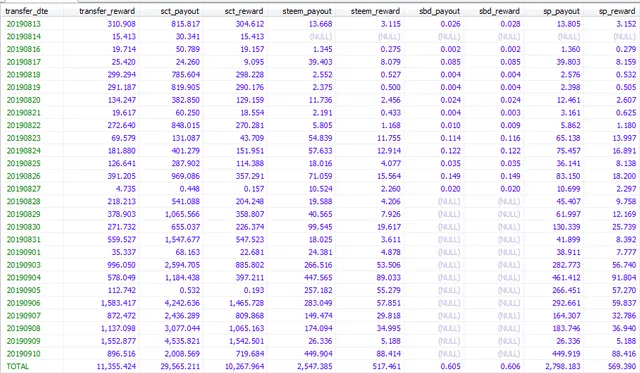Select the date cell 20190814
640x373 pixels.
coord(24,36)
